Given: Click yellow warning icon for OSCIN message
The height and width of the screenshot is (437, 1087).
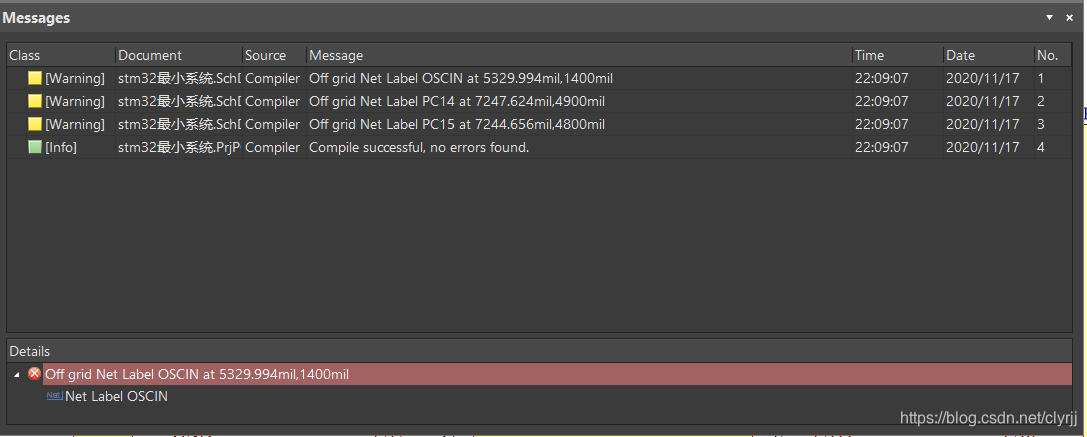Looking at the screenshot, I should coord(35,78).
